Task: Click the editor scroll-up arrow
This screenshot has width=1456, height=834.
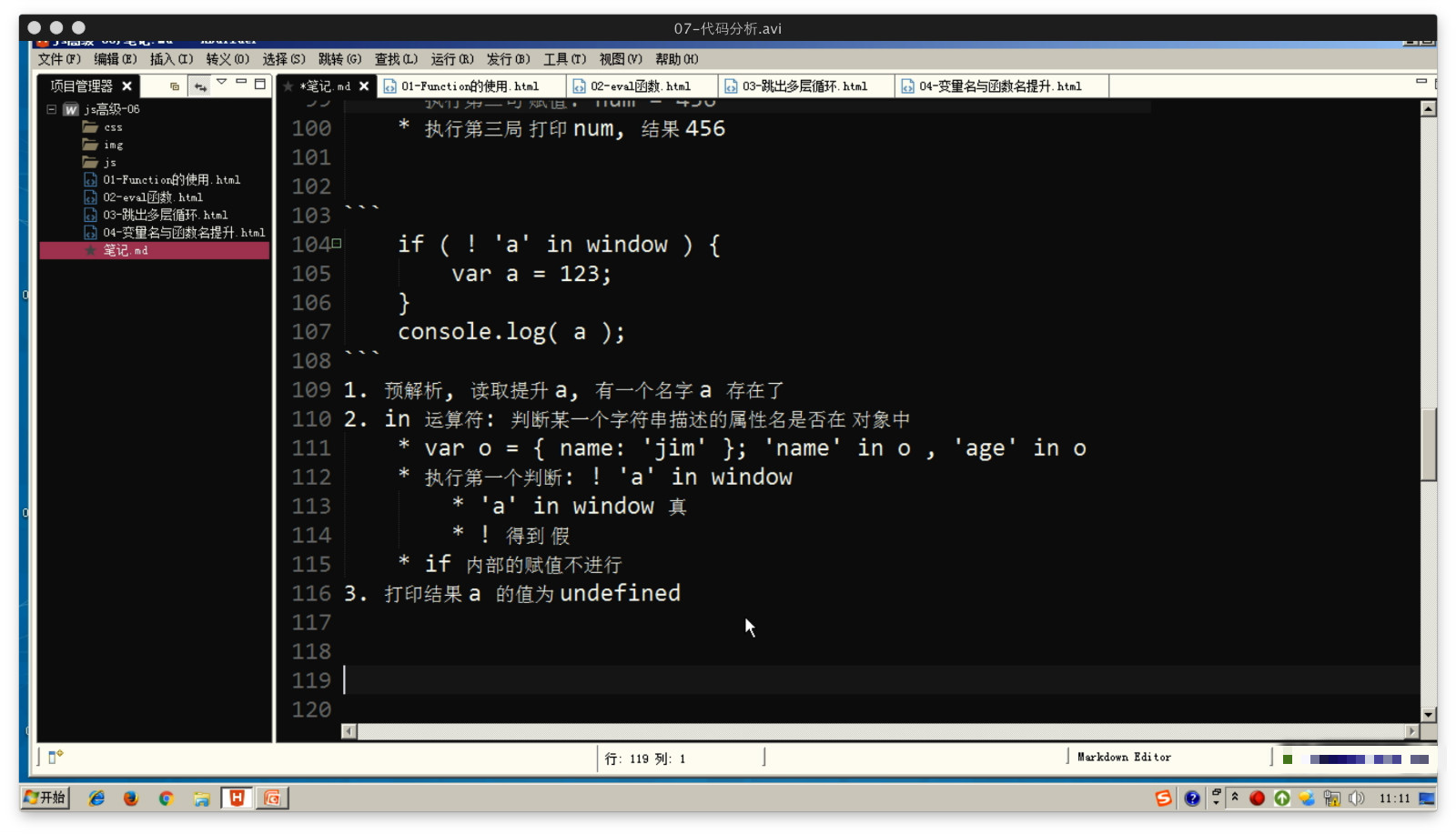Action: click(x=1429, y=109)
